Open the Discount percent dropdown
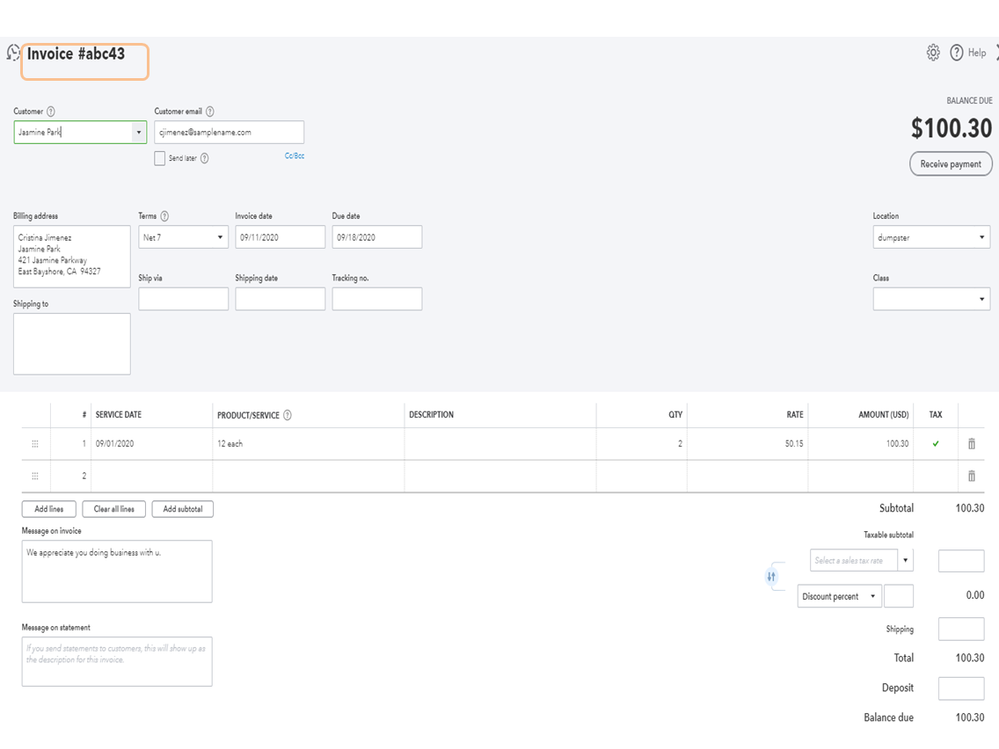Image resolution: width=999 pixels, height=749 pixels. 873,597
